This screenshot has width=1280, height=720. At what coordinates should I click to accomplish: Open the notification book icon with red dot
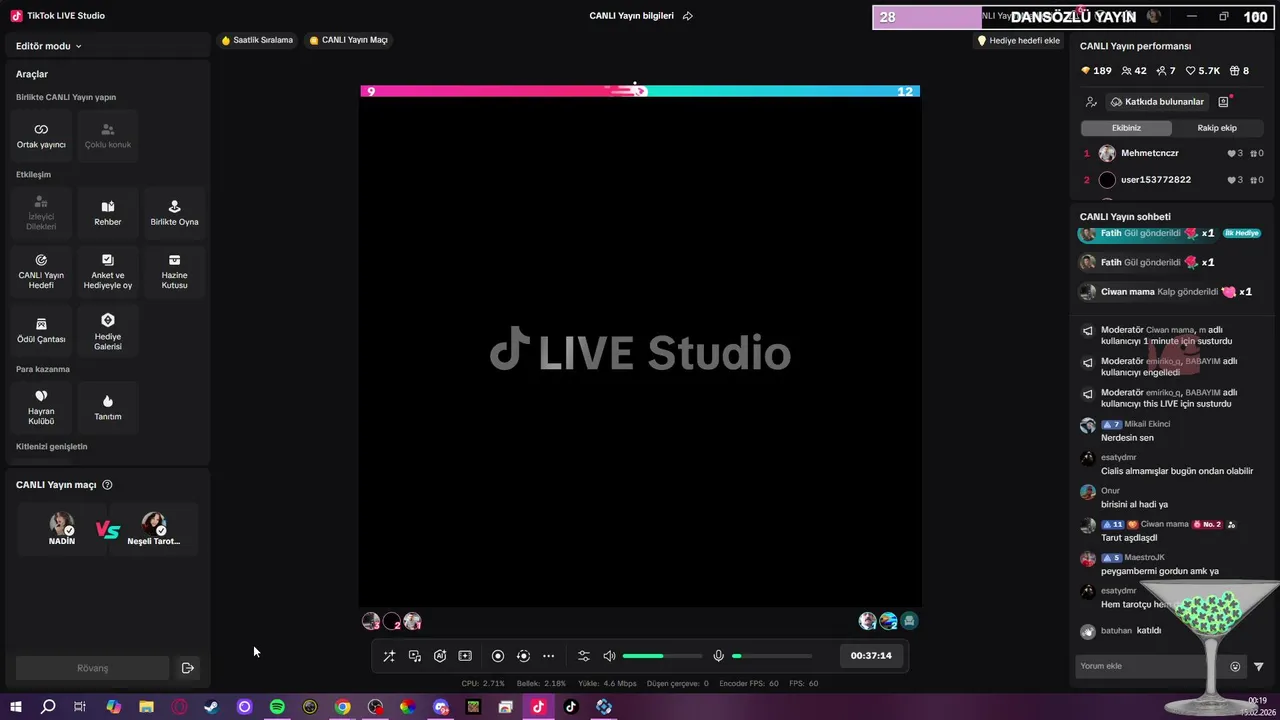tap(1223, 102)
